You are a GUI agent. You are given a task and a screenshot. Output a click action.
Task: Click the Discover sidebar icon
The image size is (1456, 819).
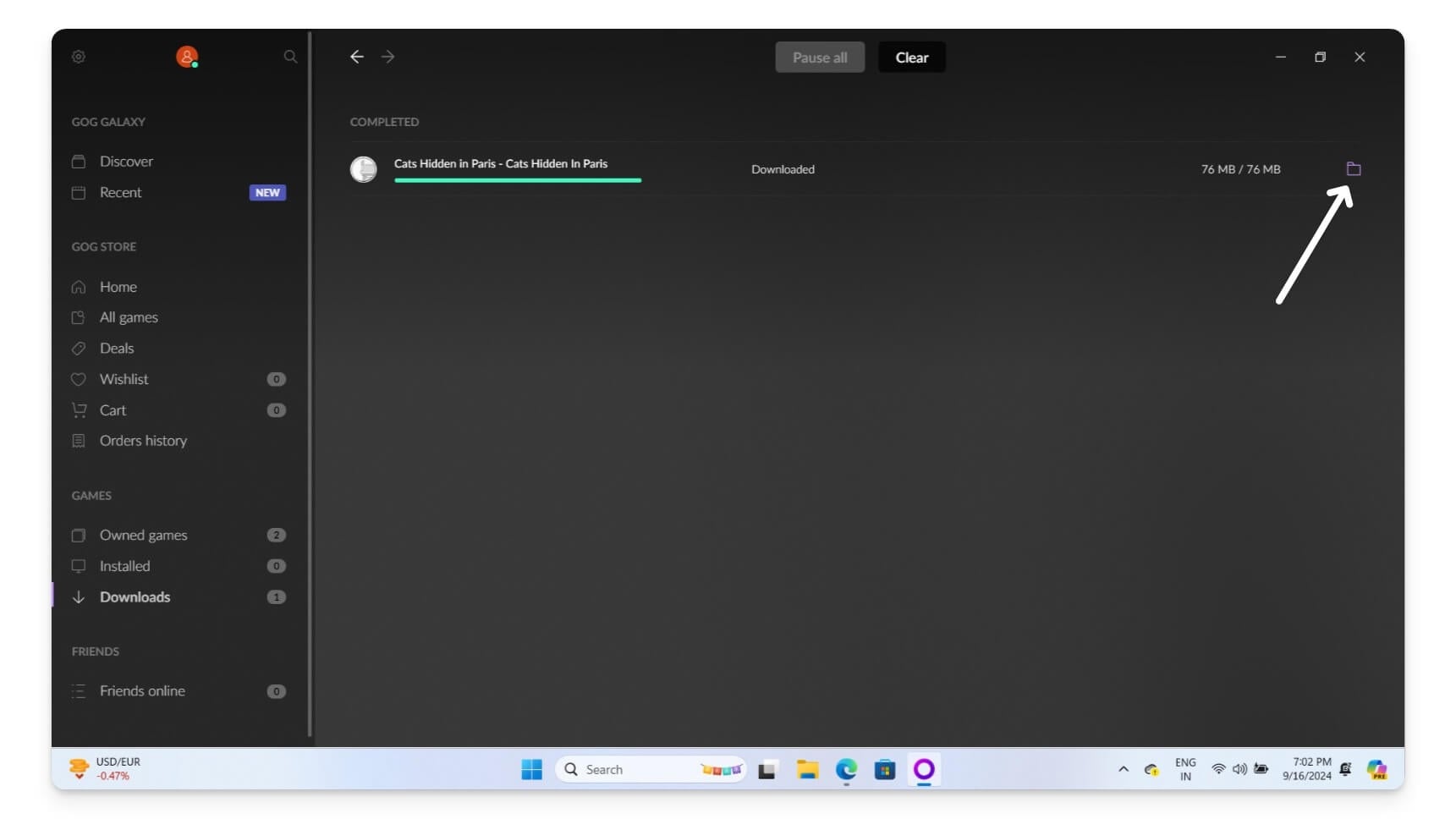[x=79, y=162]
